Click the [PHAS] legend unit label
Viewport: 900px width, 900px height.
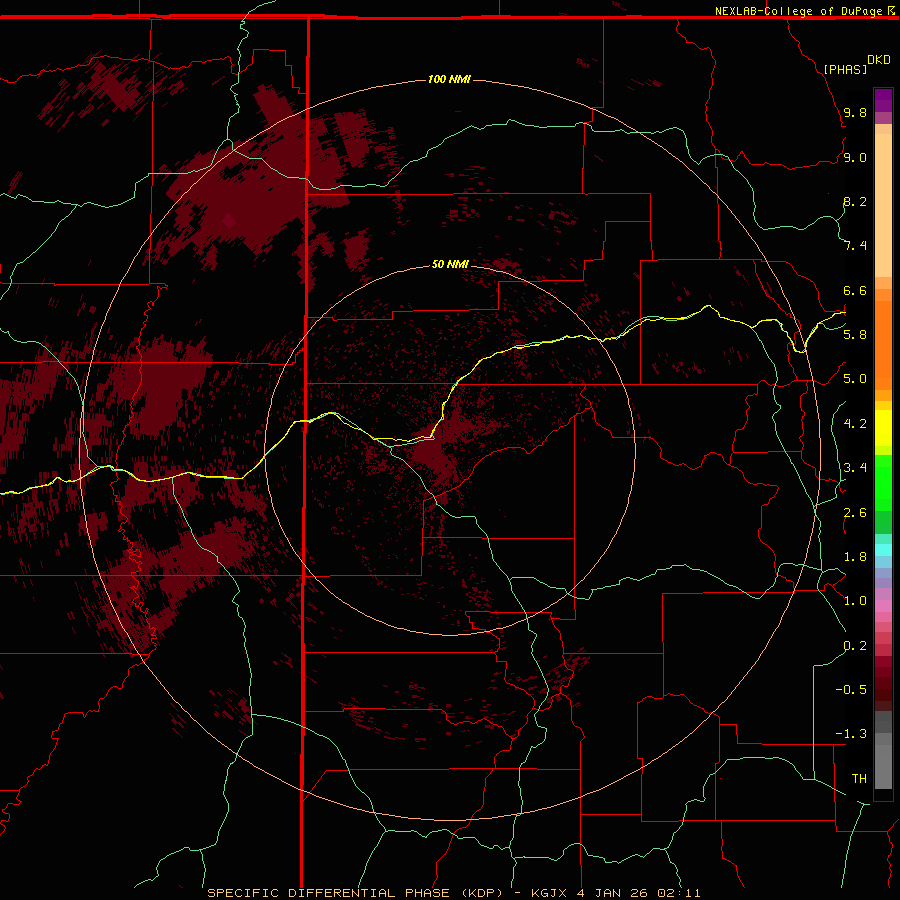tap(845, 69)
